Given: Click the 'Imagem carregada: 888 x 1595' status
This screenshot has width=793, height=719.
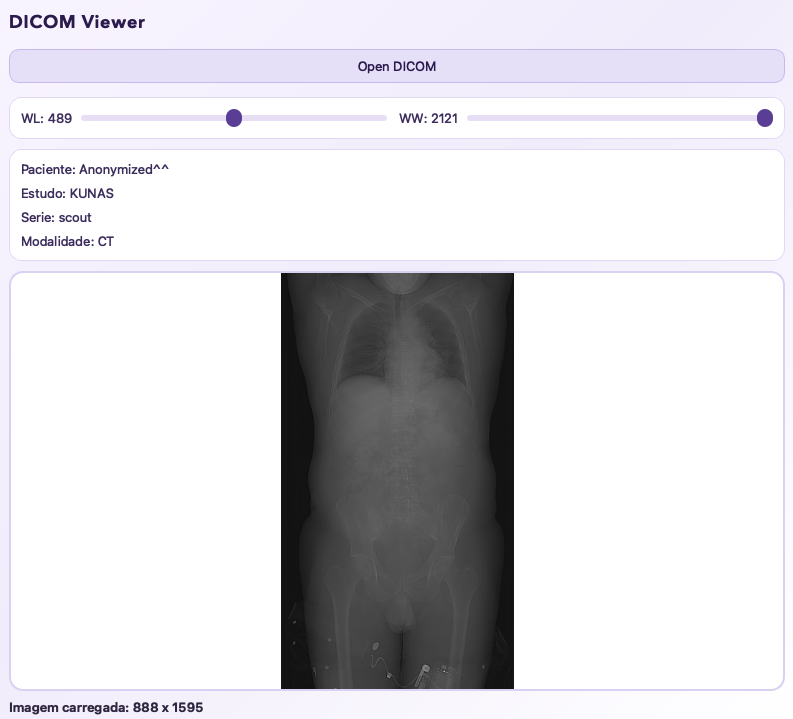Looking at the screenshot, I should coord(106,707).
